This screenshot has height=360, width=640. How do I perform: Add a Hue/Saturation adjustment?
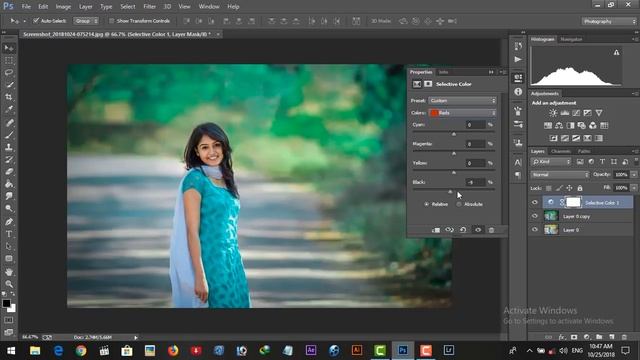pos(548,126)
